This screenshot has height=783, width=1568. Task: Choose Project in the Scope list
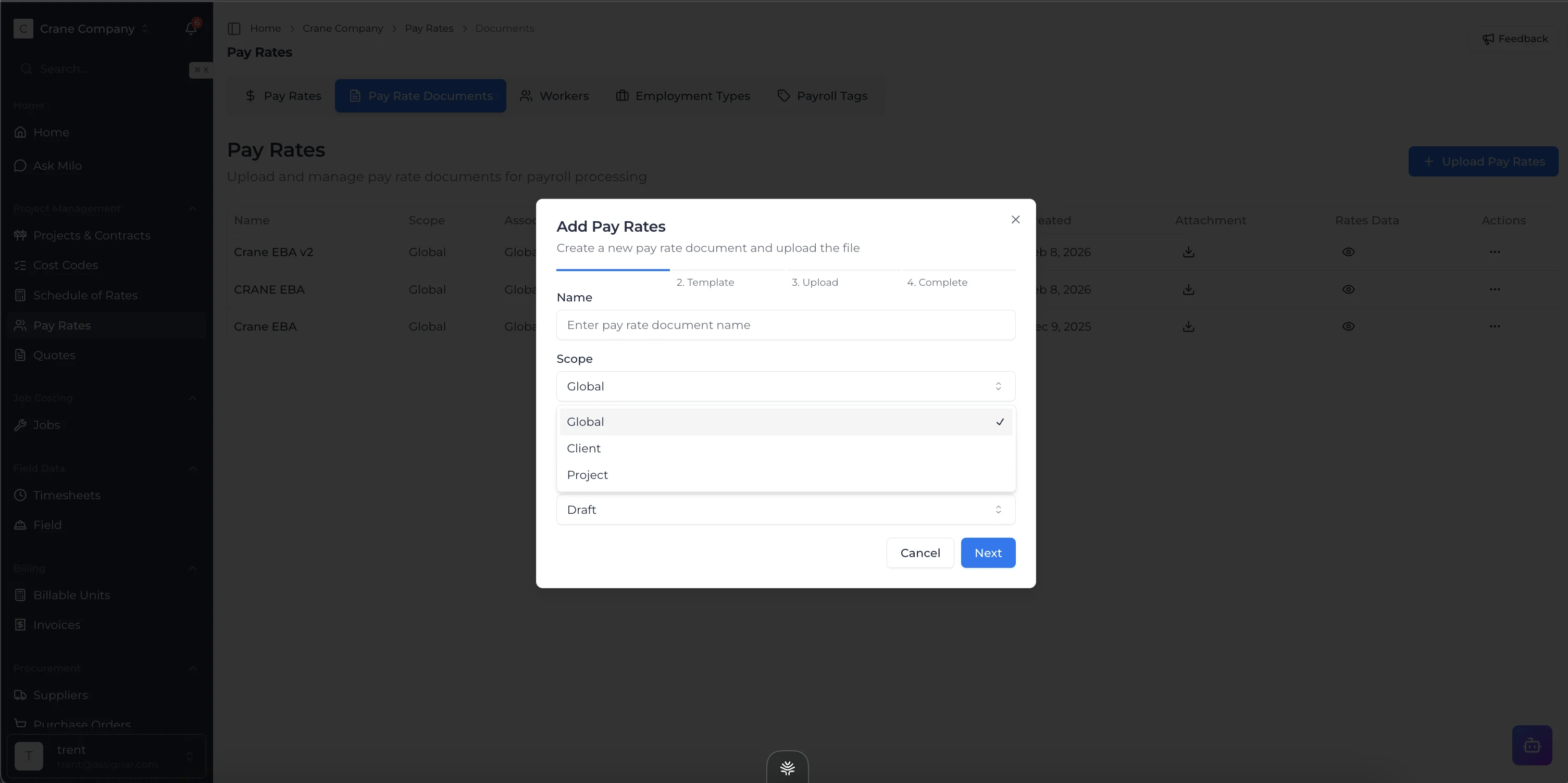point(588,475)
